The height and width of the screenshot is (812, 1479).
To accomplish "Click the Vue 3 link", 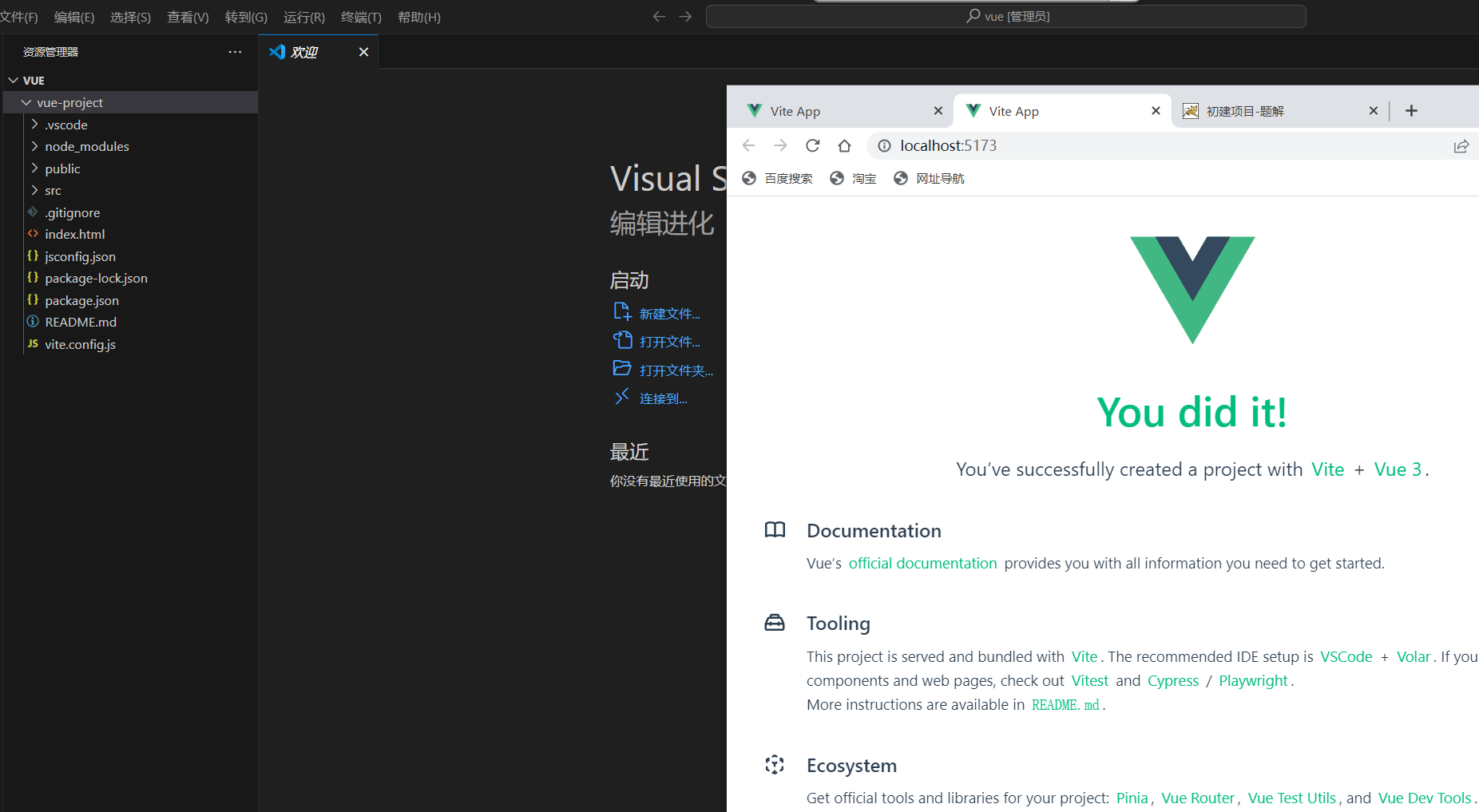I will click(1398, 469).
